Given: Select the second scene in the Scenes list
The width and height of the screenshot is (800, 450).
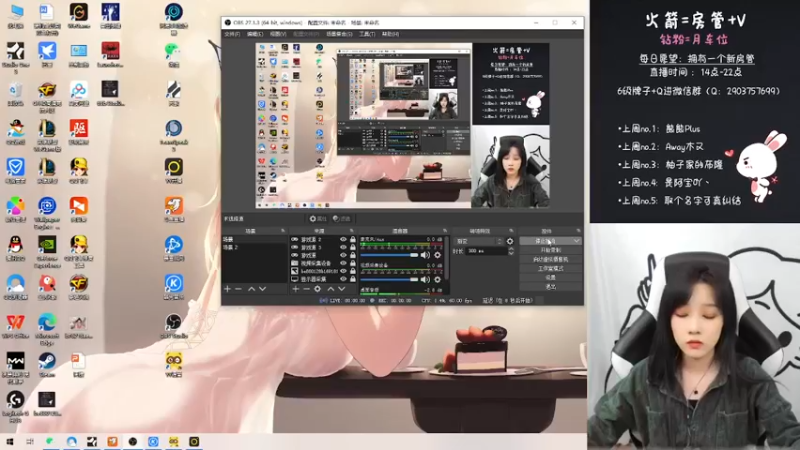Looking at the screenshot, I should pyautogui.click(x=254, y=247).
